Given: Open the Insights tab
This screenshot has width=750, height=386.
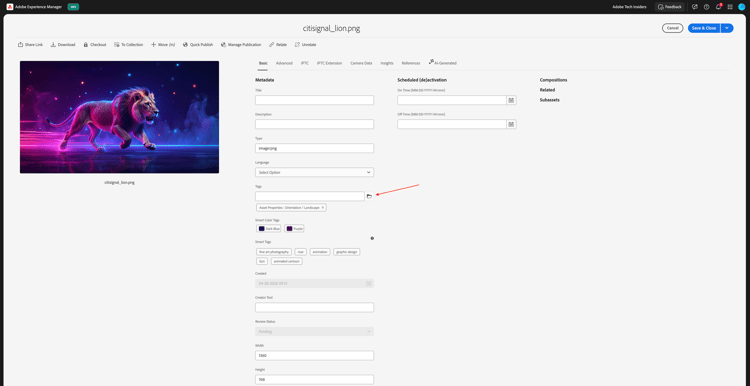Looking at the screenshot, I should click(x=387, y=63).
